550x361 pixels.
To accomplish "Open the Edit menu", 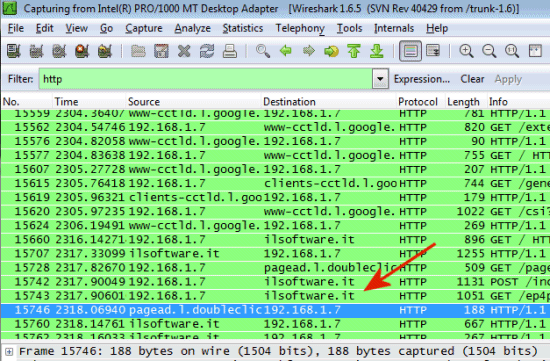I will (x=45, y=28).
